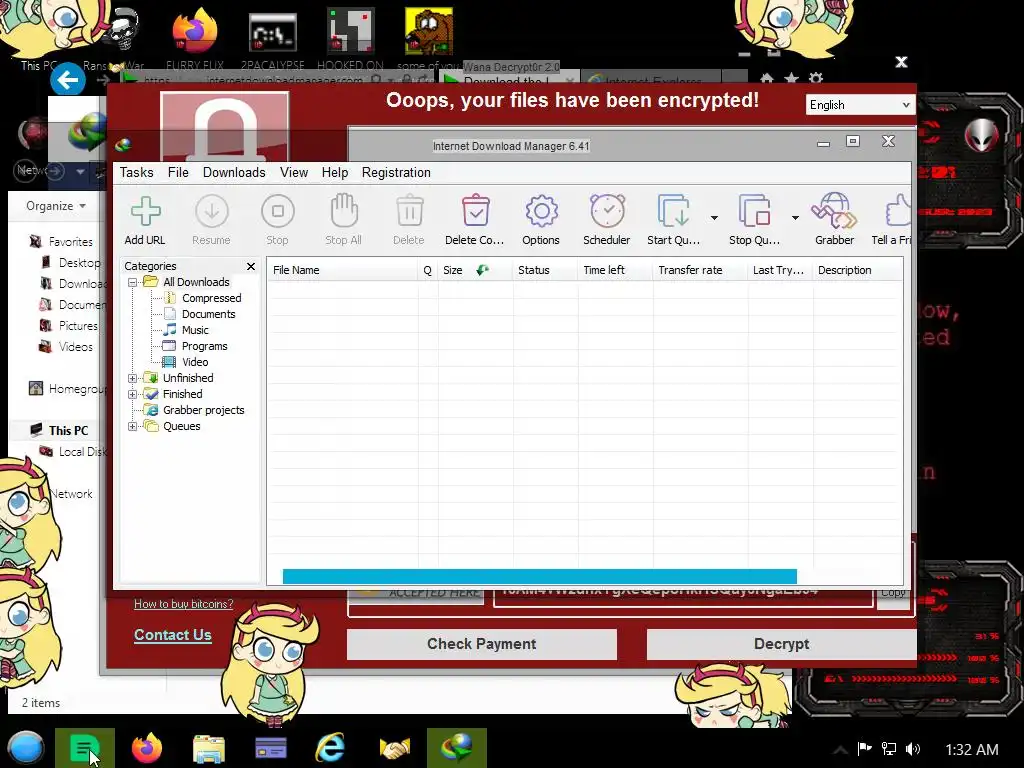The image size is (1024, 768).
Task: Click the Decrypt button
Action: pyautogui.click(x=781, y=644)
